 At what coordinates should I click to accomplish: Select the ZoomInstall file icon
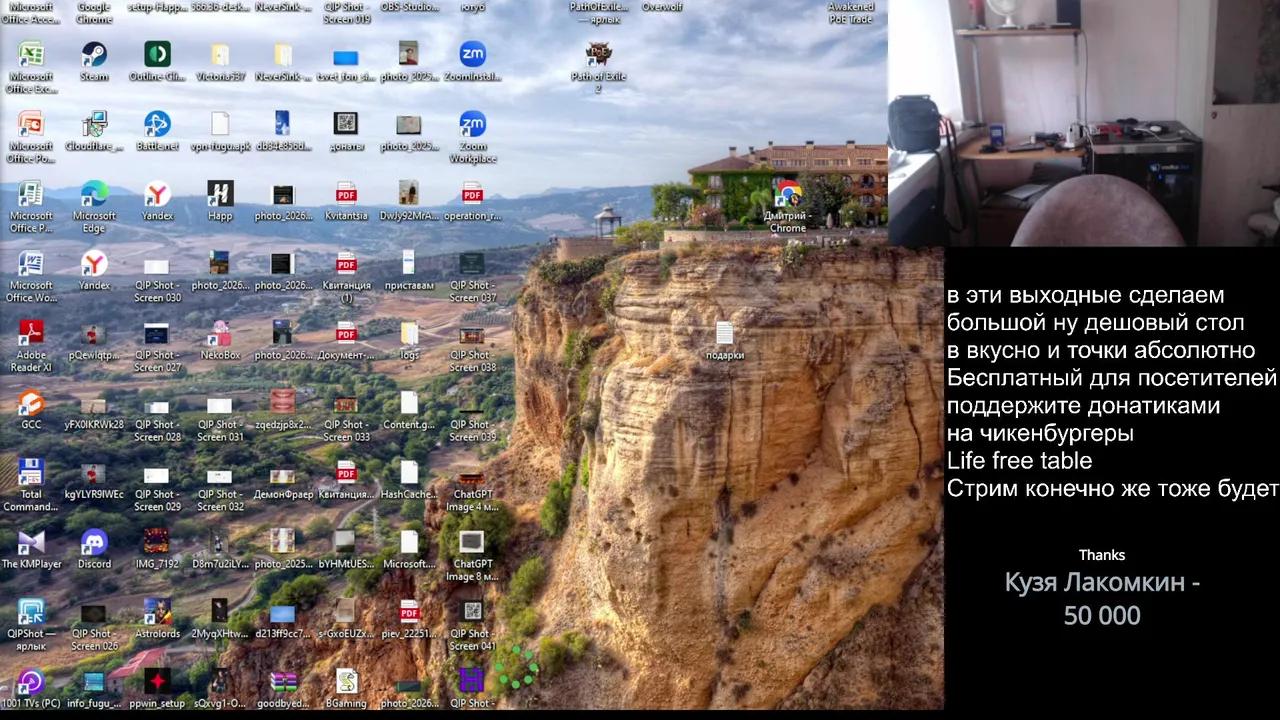(x=472, y=61)
